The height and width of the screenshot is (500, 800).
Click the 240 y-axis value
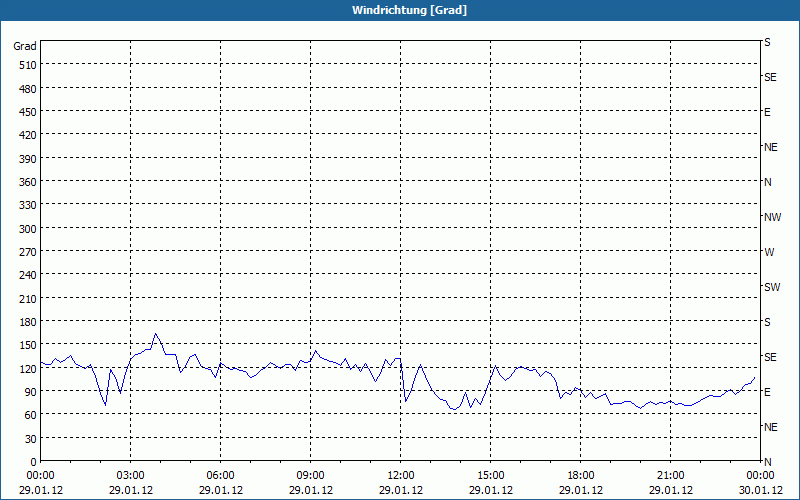click(x=28, y=276)
